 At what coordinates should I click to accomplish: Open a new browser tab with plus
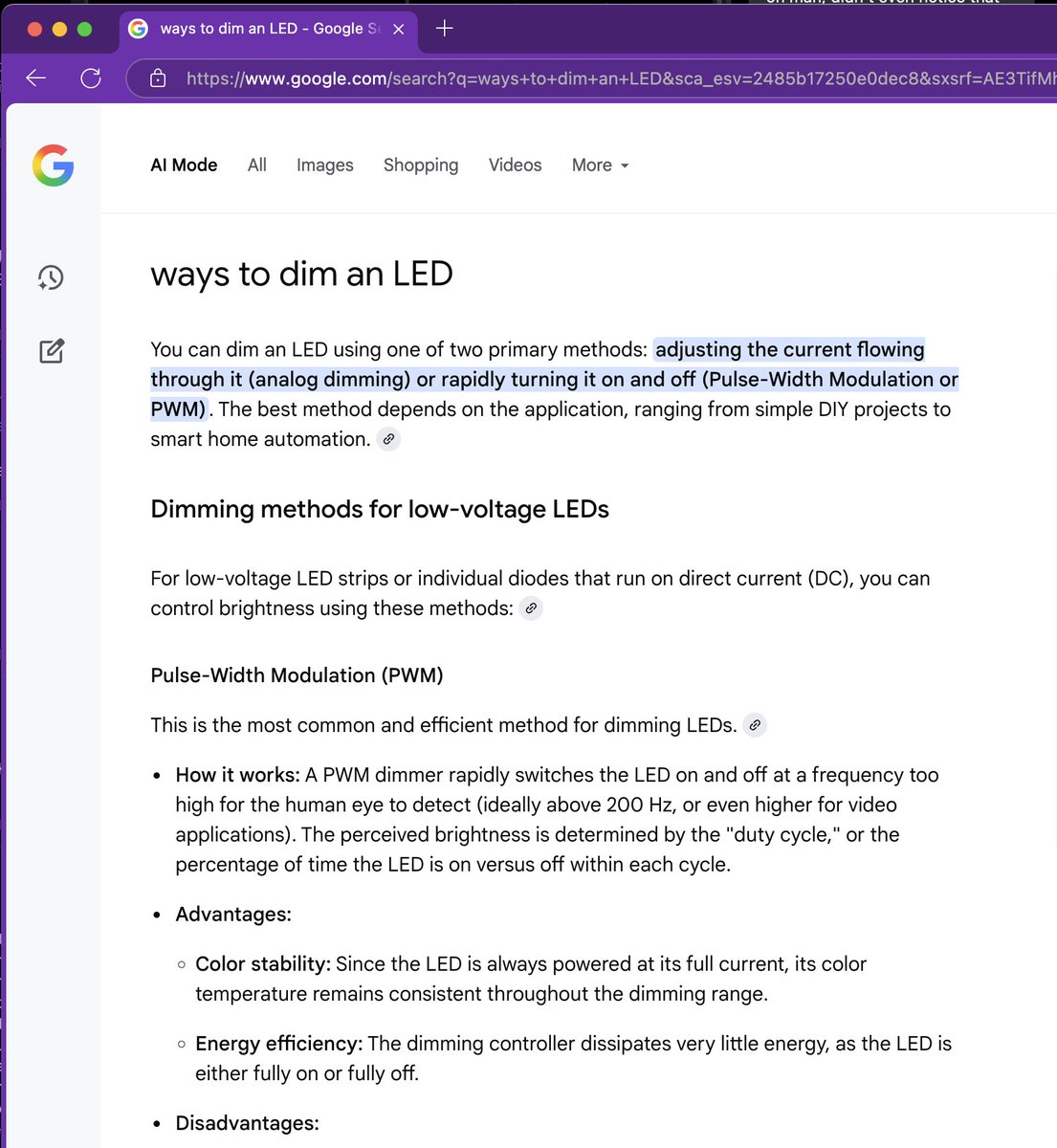click(444, 29)
